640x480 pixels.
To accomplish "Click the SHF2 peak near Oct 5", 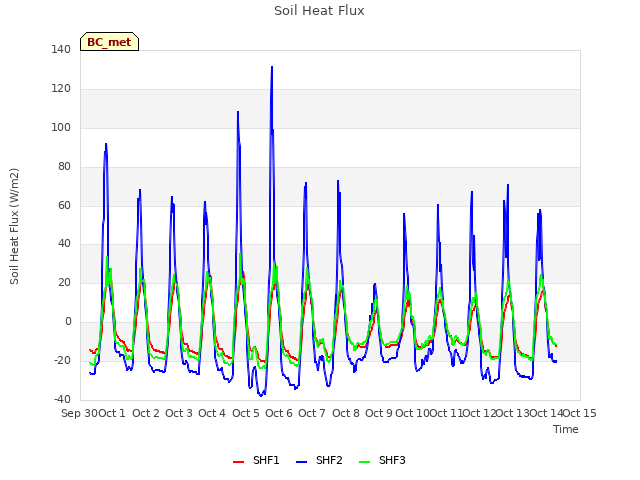I will [238, 112].
